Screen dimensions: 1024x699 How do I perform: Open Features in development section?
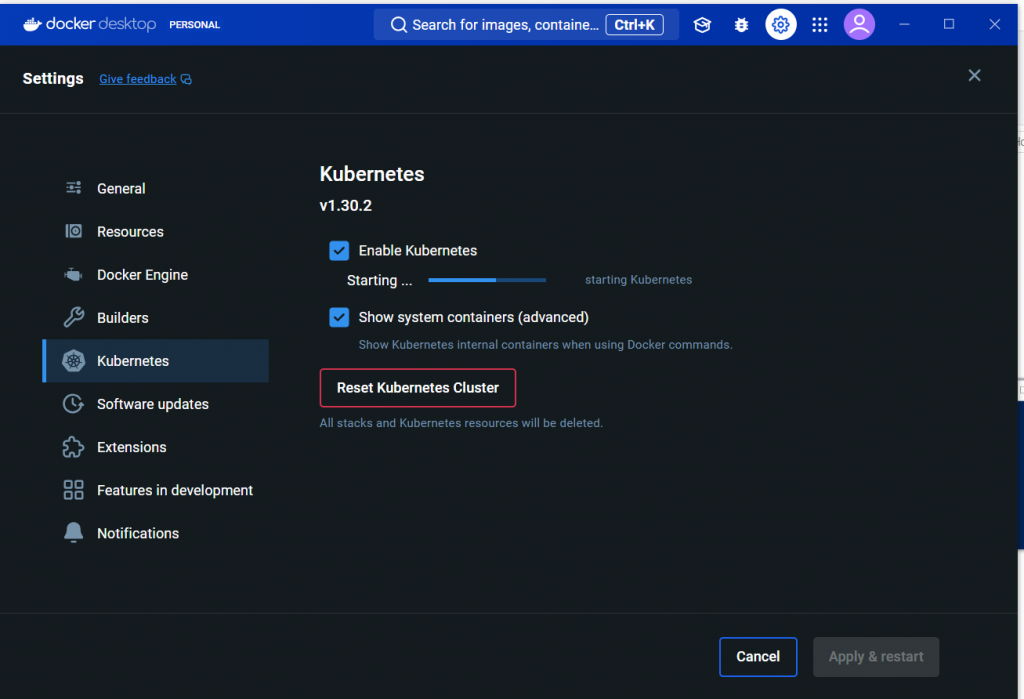pyautogui.click(x=155, y=490)
